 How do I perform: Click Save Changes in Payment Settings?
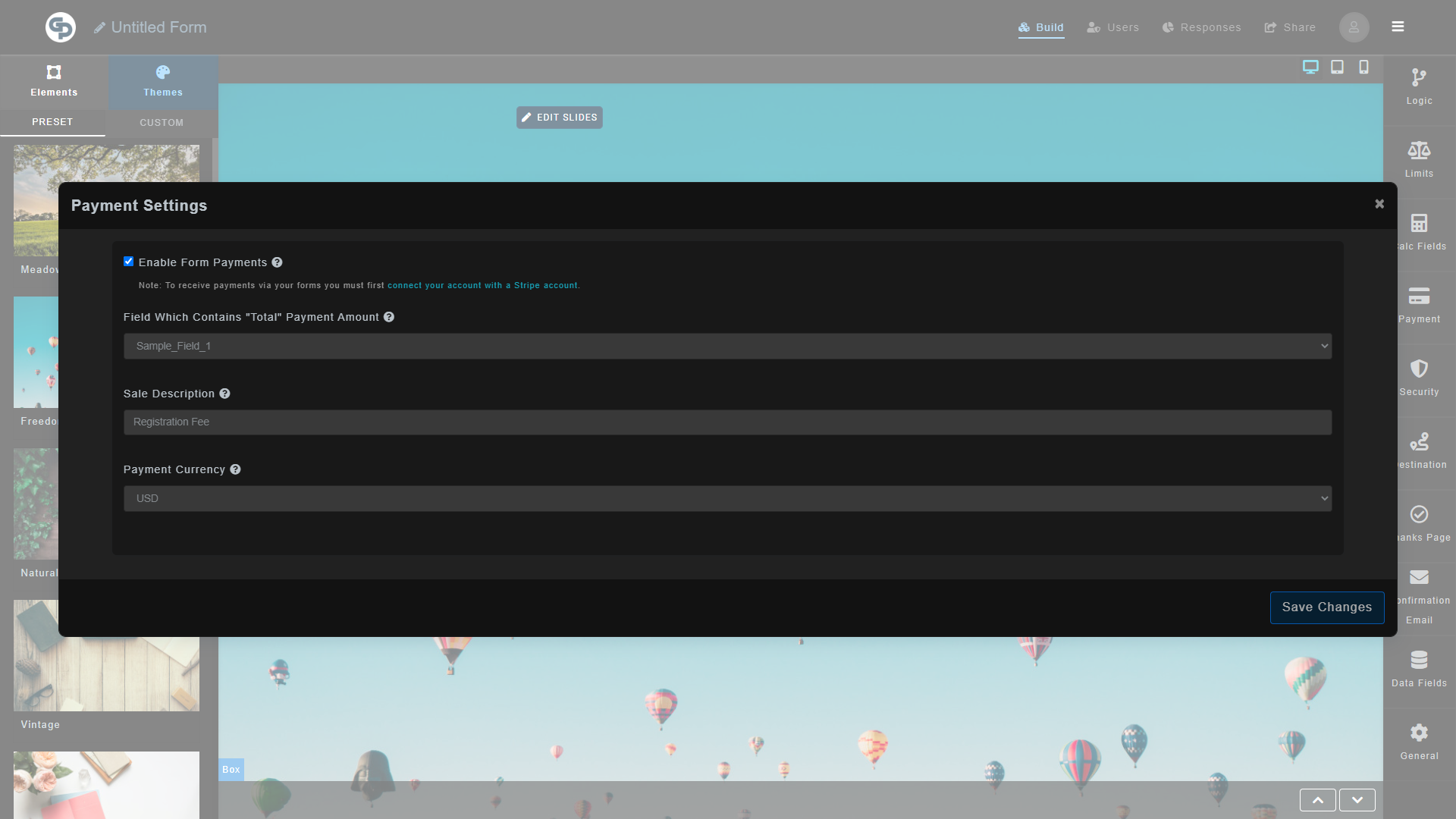(x=1326, y=607)
